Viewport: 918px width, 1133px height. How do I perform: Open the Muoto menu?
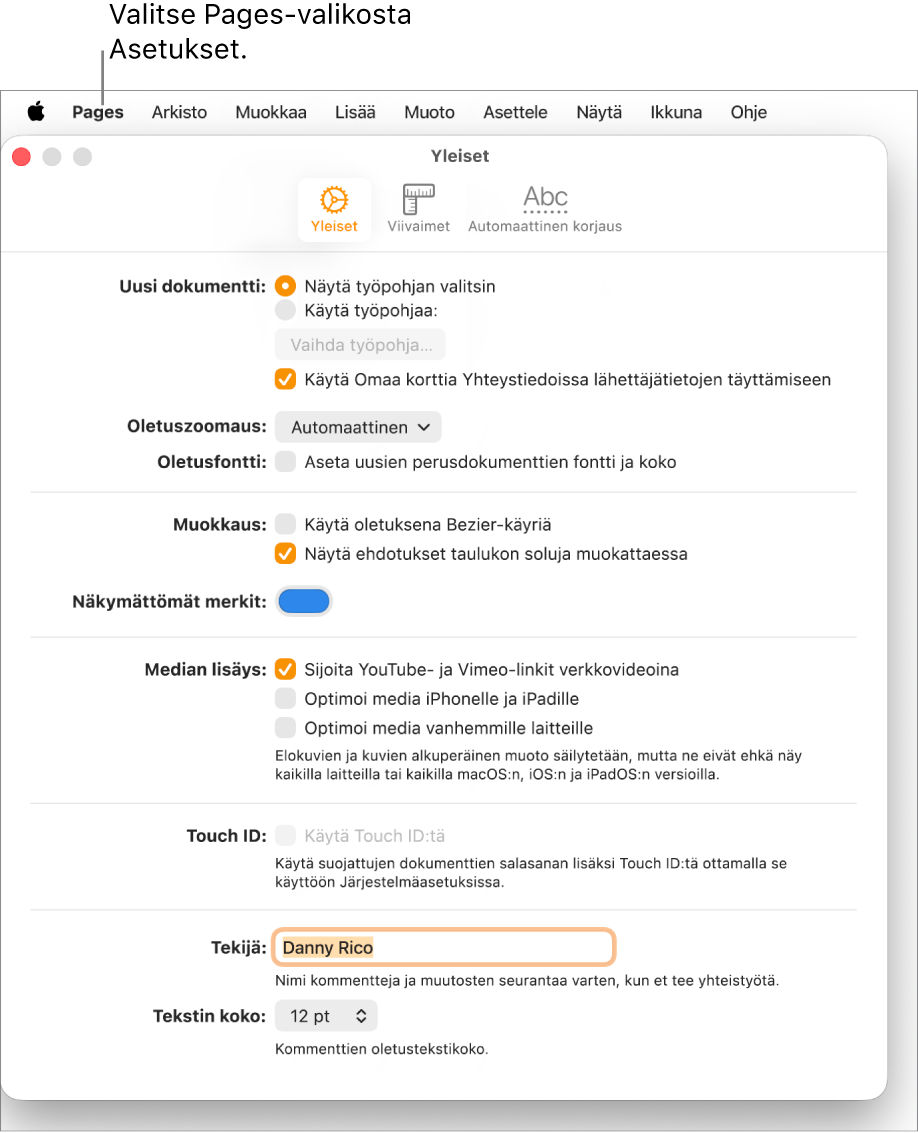tap(429, 112)
